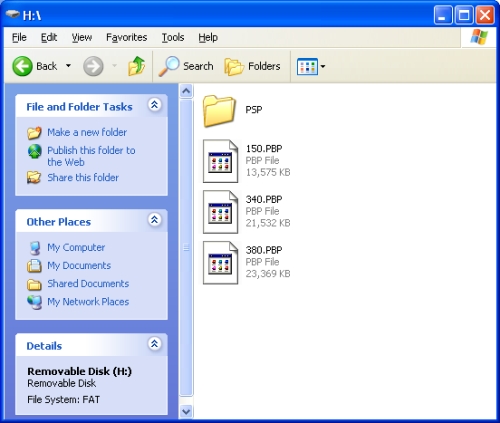Click Share this folder link
This screenshot has height=423, width=500.
(83, 177)
